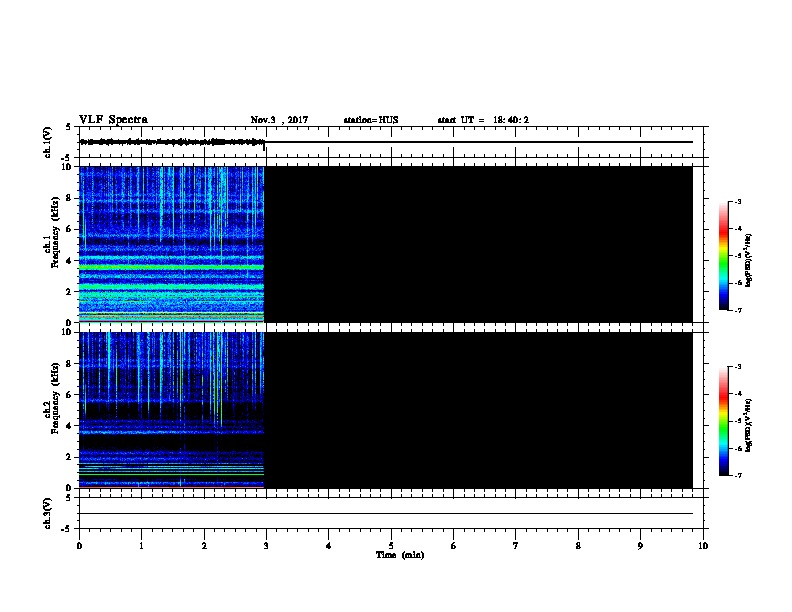Click the "5" tick on ch.3(V) axis
The image size is (792, 612).
(70, 498)
